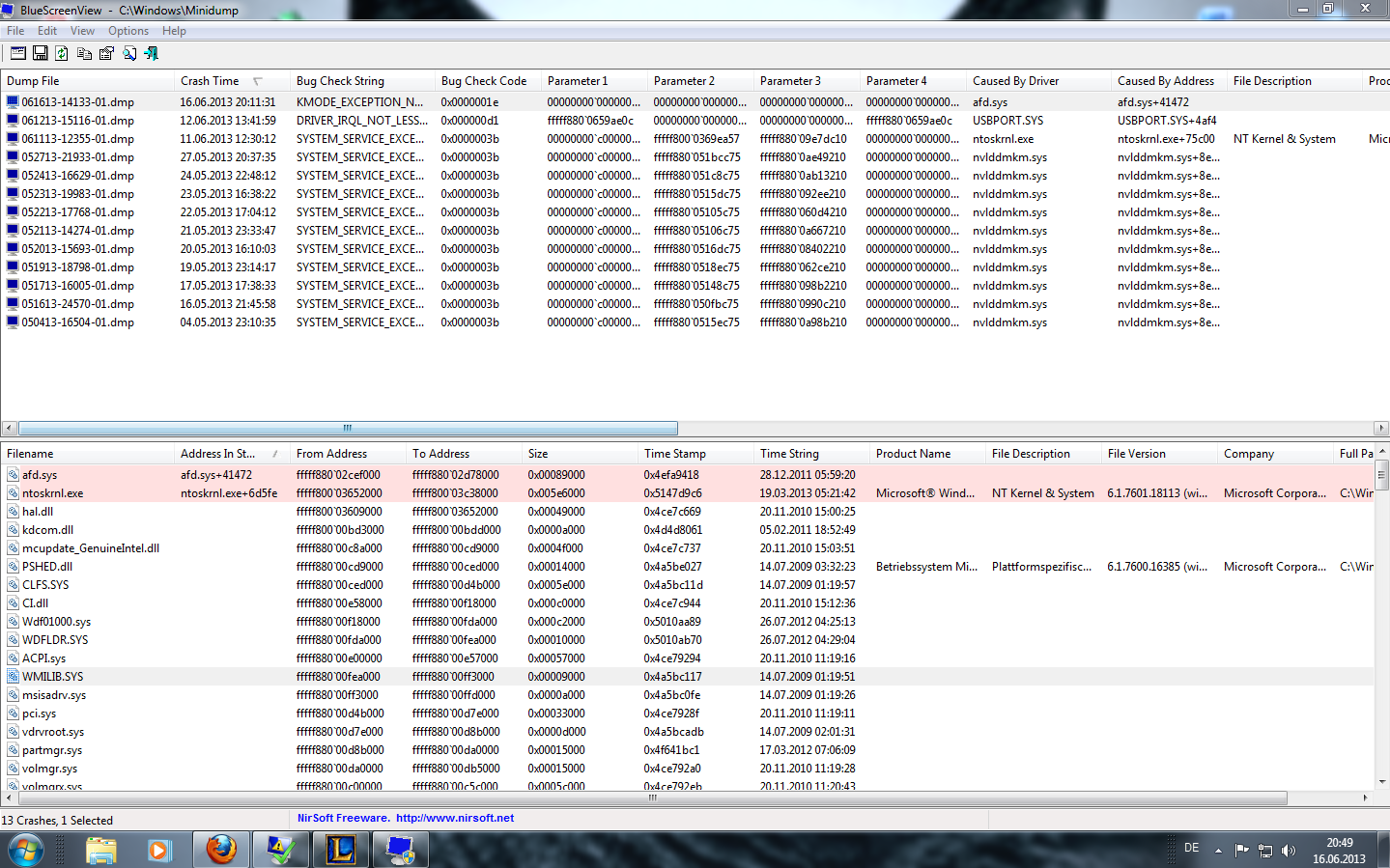Screen dimensions: 1390x868
Task: Click the dump icon of 061213-15116-01.dmp
Action: pos(13,121)
